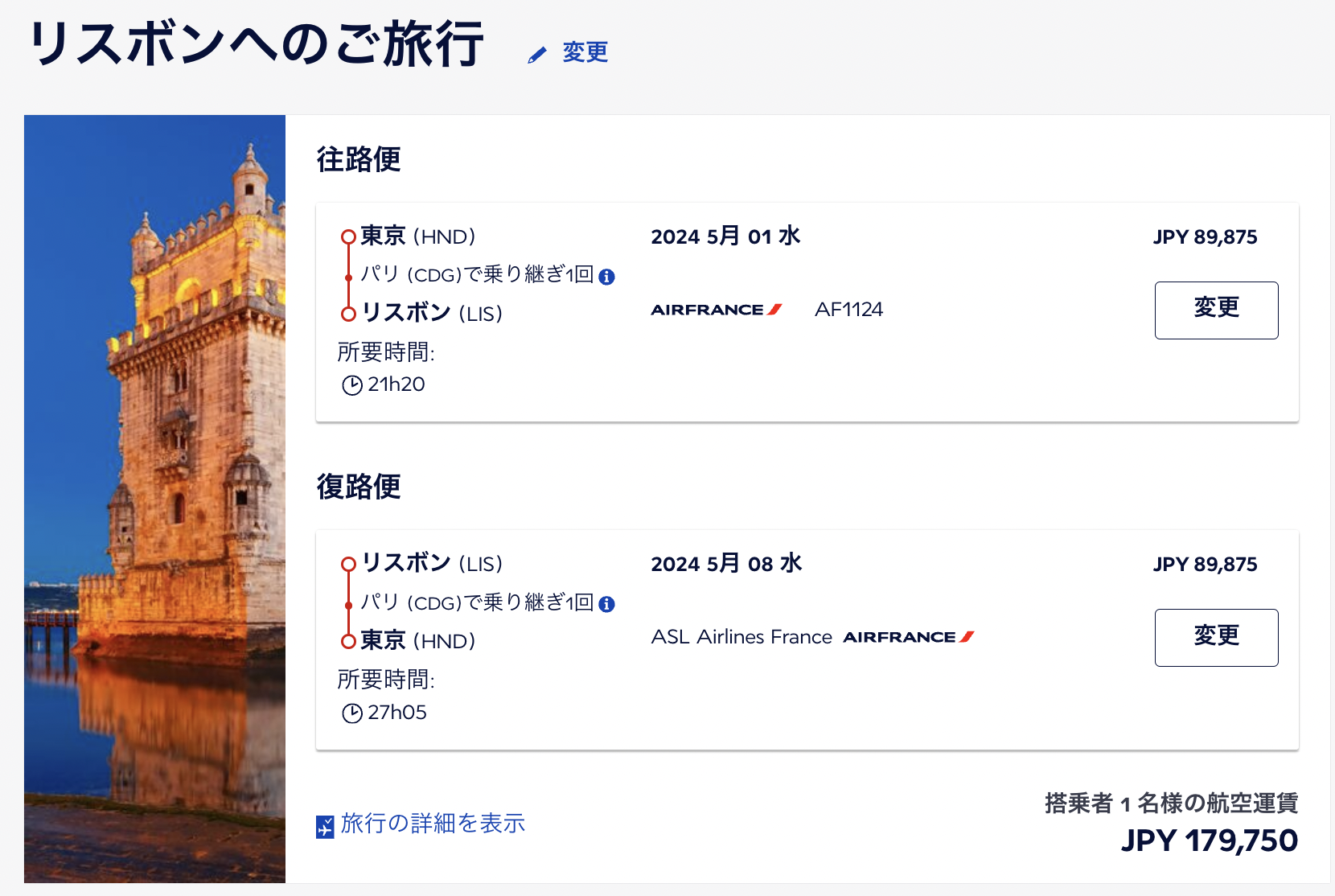
Task: Click 変更 button for outbound flight
Action: (x=1216, y=310)
